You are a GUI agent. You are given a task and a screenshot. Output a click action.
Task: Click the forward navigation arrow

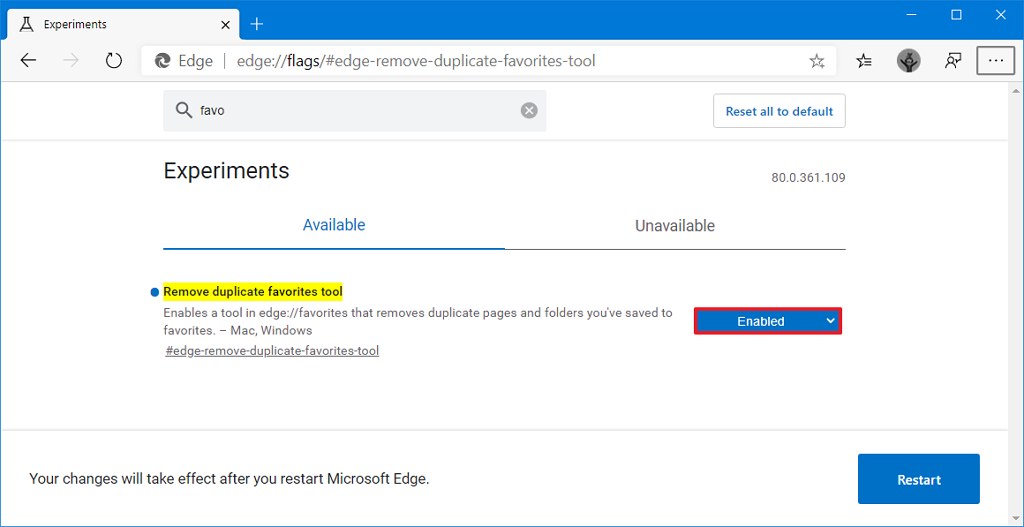71,61
